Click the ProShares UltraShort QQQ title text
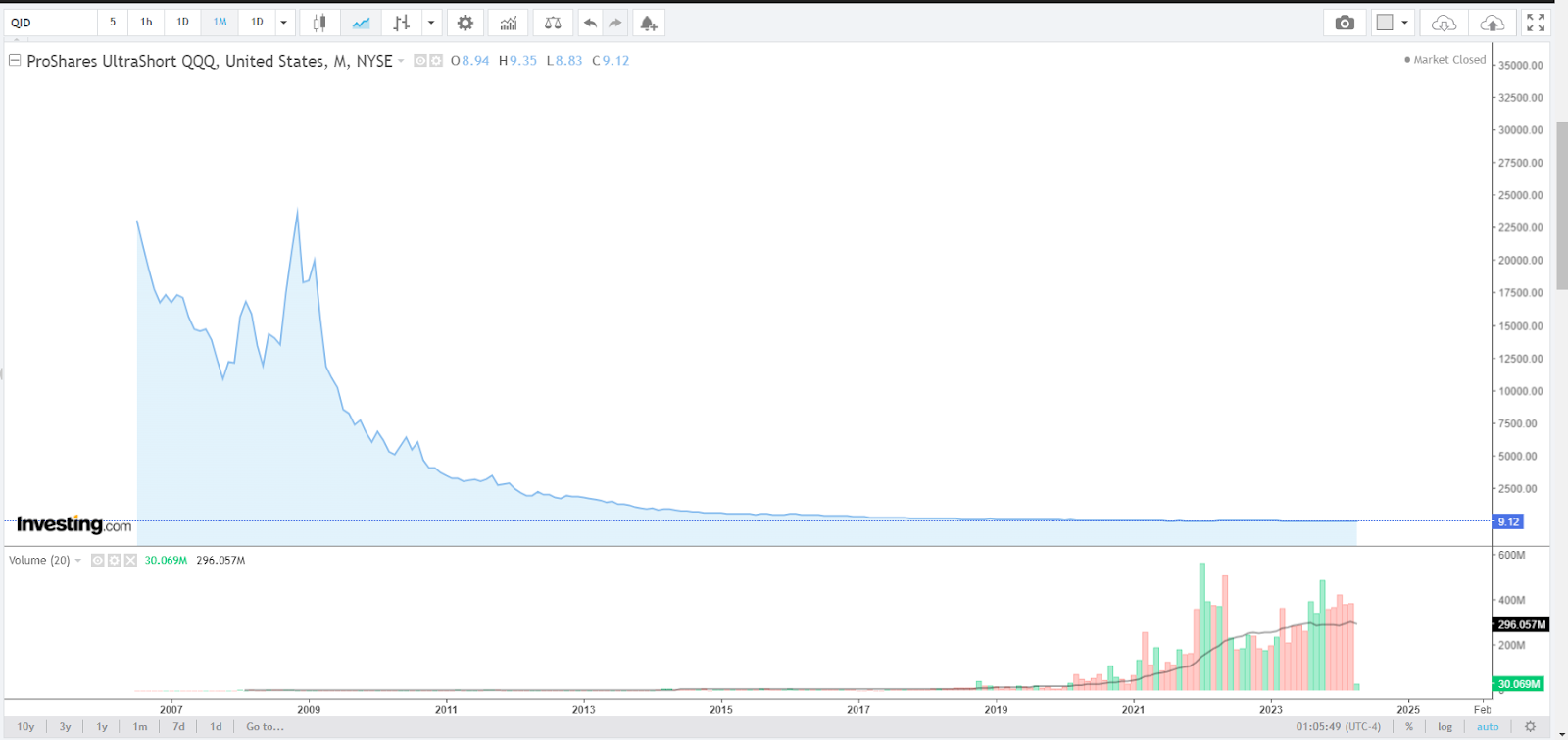 coord(210,61)
